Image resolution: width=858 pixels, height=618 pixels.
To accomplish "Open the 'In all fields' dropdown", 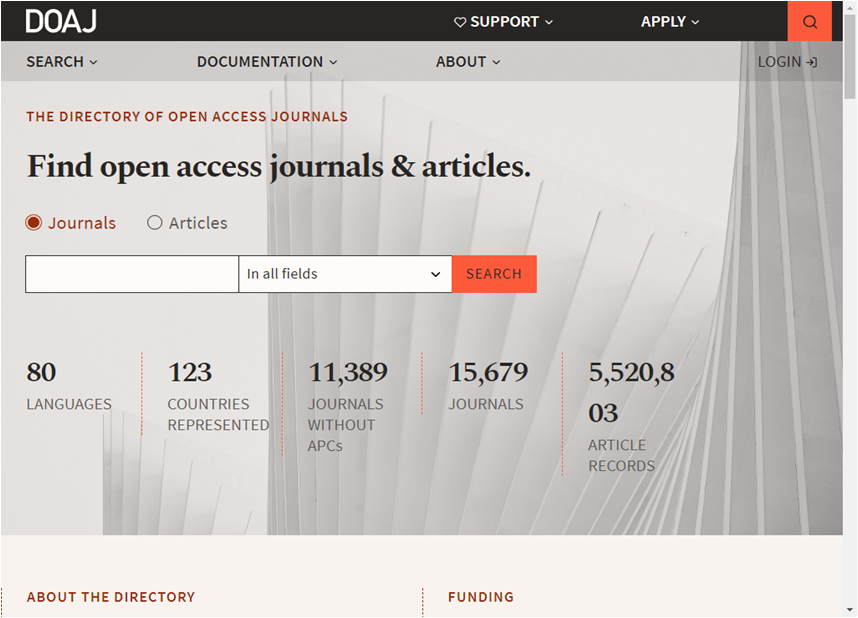I will click(345, 274).
